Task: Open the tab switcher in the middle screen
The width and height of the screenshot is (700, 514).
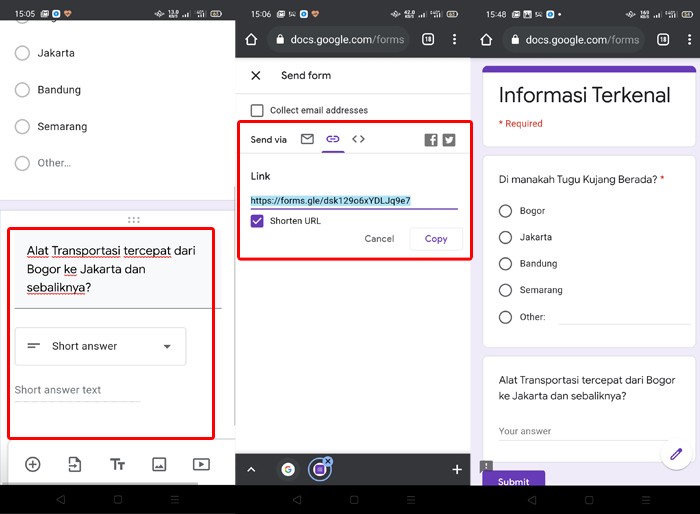Action: [x=428, y=40]
